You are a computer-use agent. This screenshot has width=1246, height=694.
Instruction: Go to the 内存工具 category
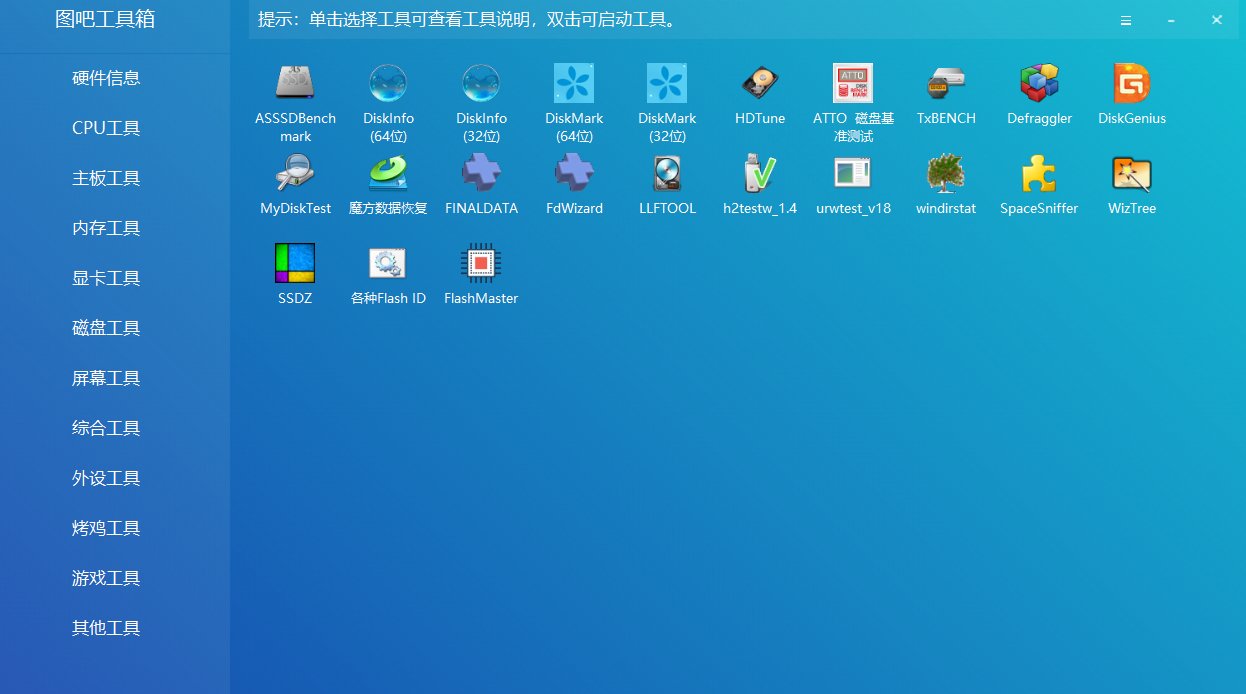(x=106, y=228)
